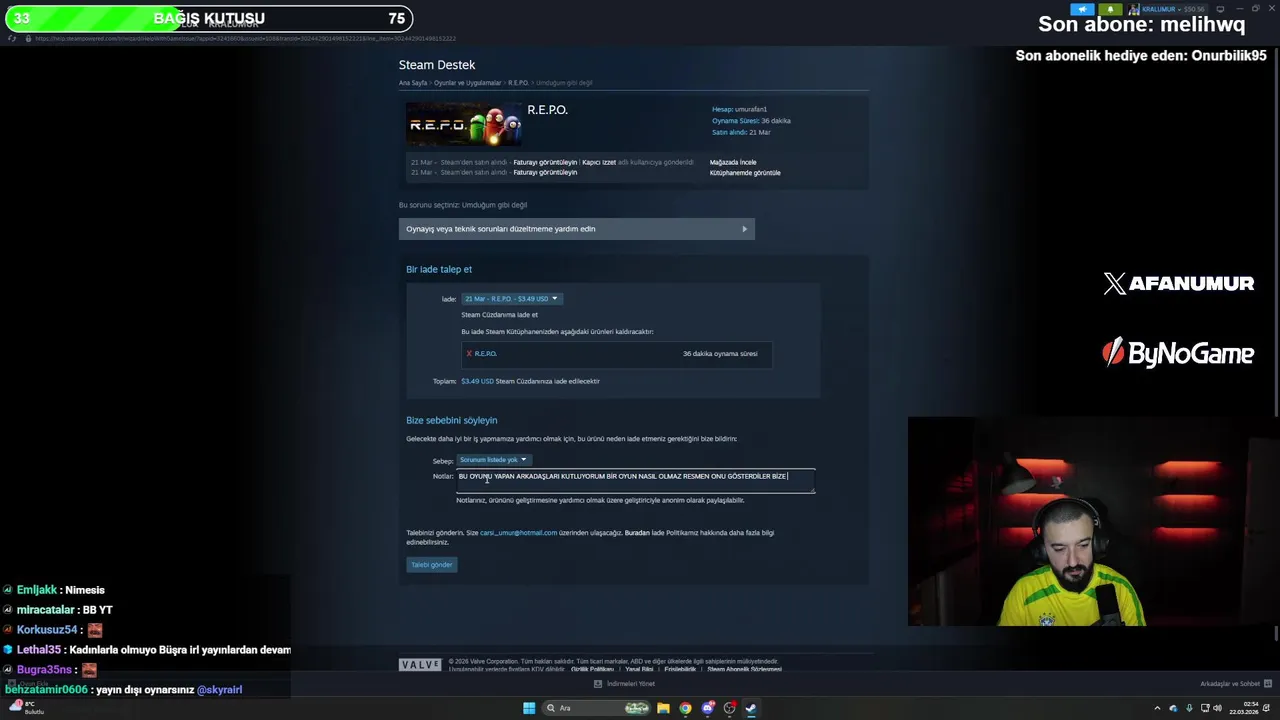Screen dimensions: 1280x720
Task: Go to Ana Sayfa breadcrumb
Action: point(413,83)
